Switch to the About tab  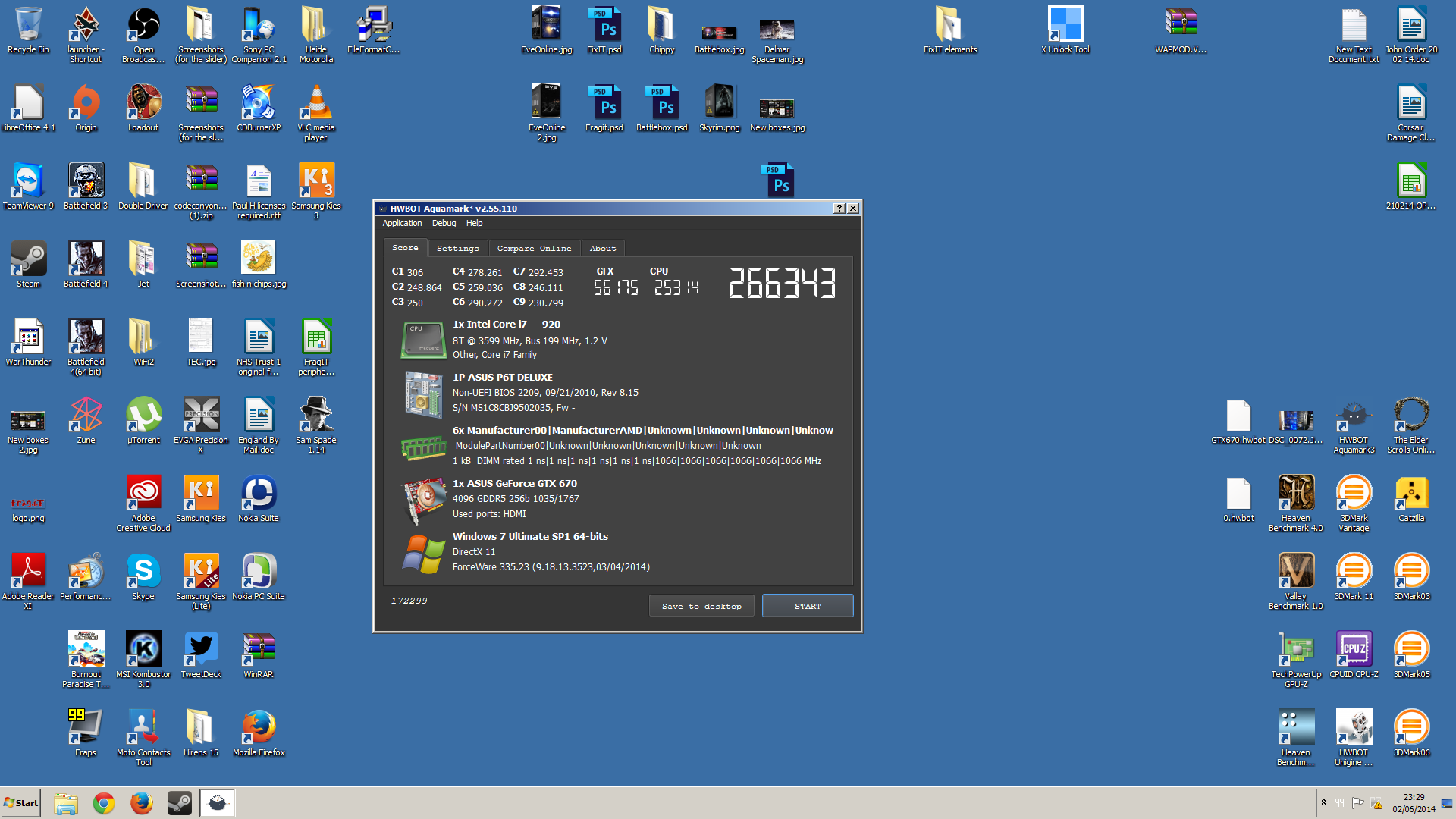603,248
